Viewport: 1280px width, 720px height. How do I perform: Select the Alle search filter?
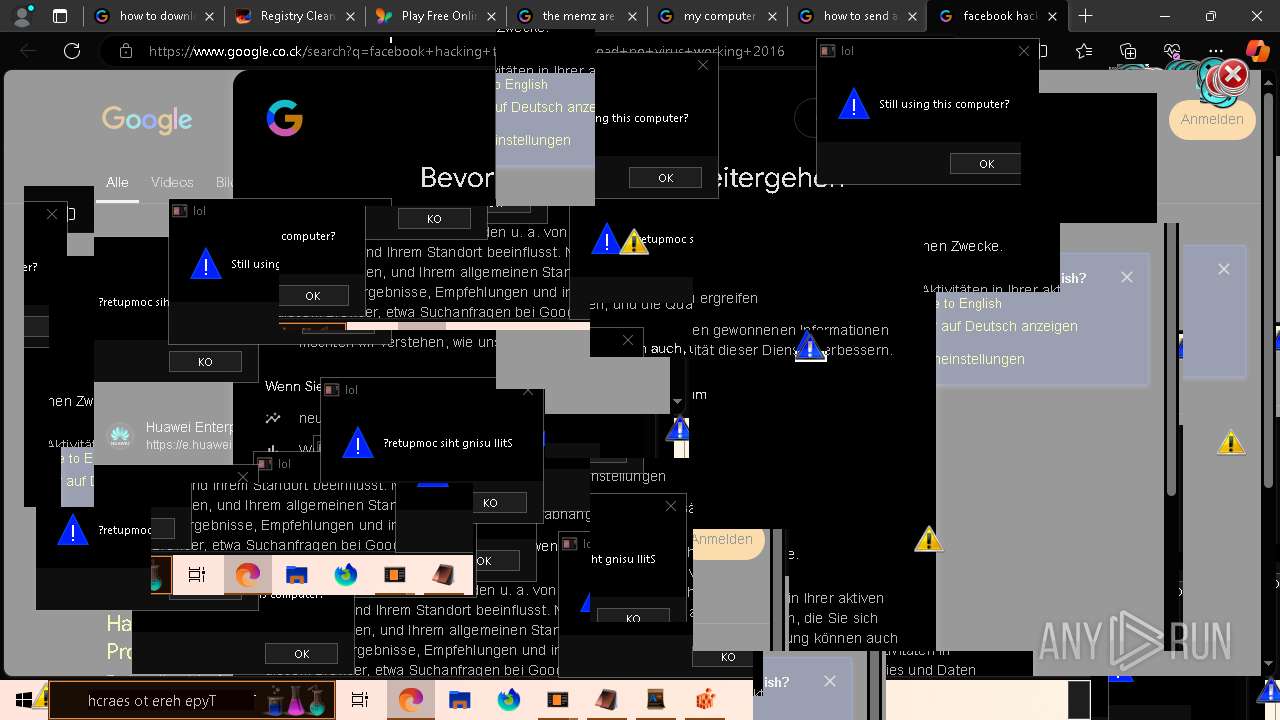pos(117,182)
